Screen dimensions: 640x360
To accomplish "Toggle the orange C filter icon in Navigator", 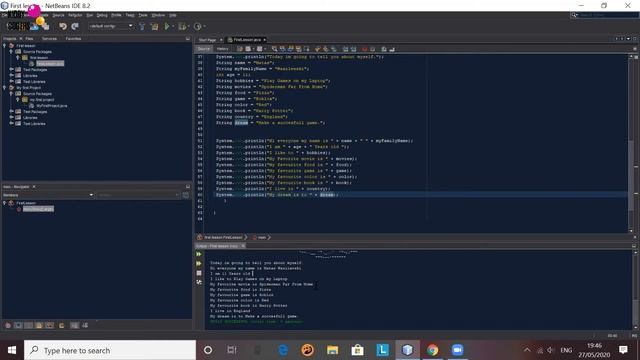I will click(62, 325).
